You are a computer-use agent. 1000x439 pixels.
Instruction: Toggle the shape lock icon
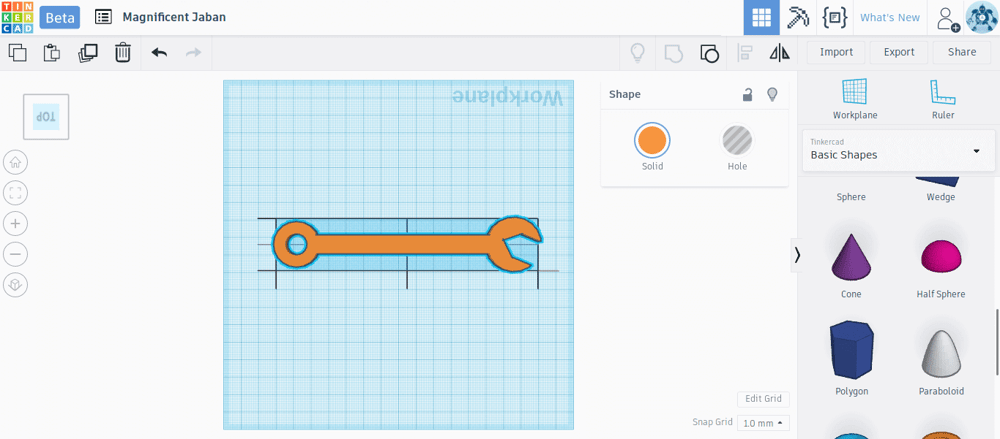[x=747, y=94]
